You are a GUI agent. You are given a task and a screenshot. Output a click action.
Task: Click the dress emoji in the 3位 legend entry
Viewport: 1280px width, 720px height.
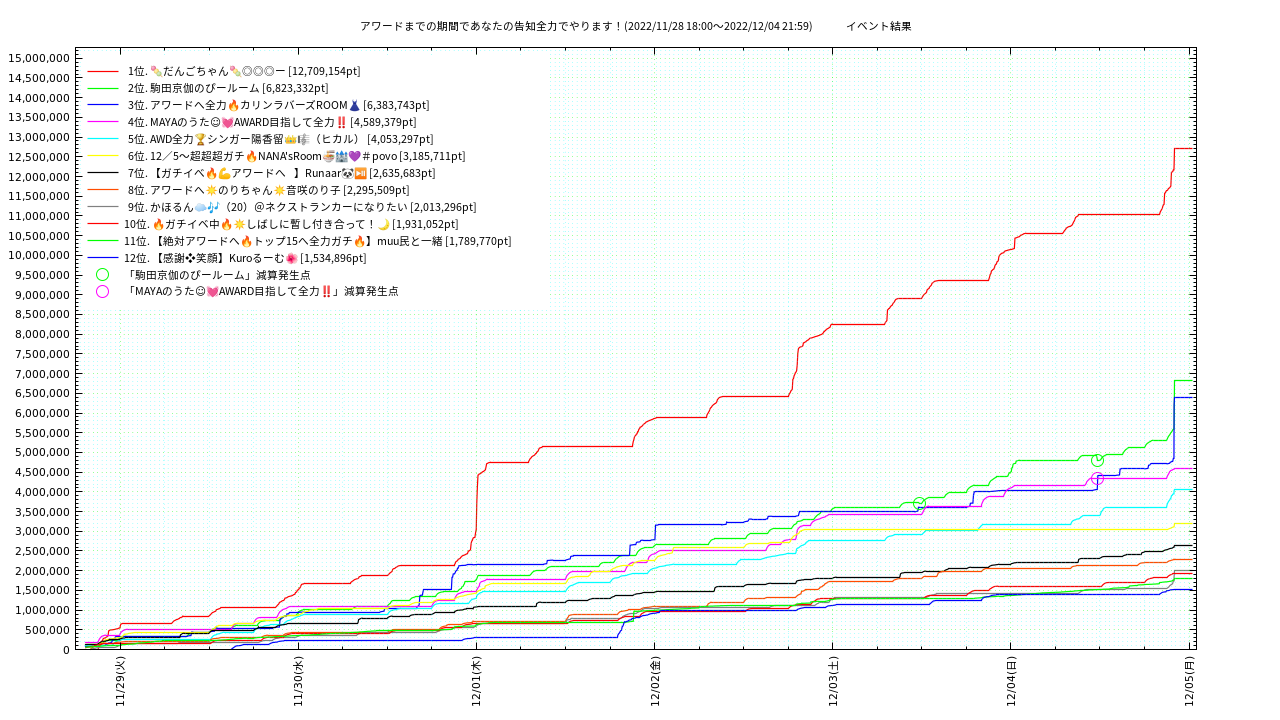click(354, 105)
